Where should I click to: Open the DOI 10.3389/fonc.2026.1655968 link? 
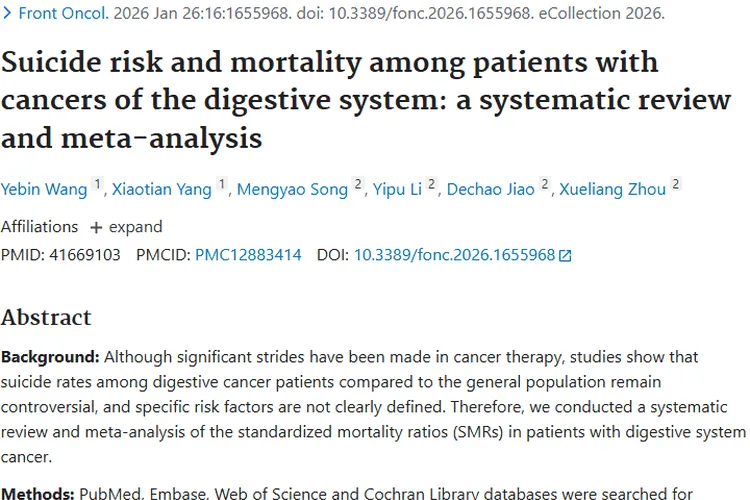pos(454,255)
